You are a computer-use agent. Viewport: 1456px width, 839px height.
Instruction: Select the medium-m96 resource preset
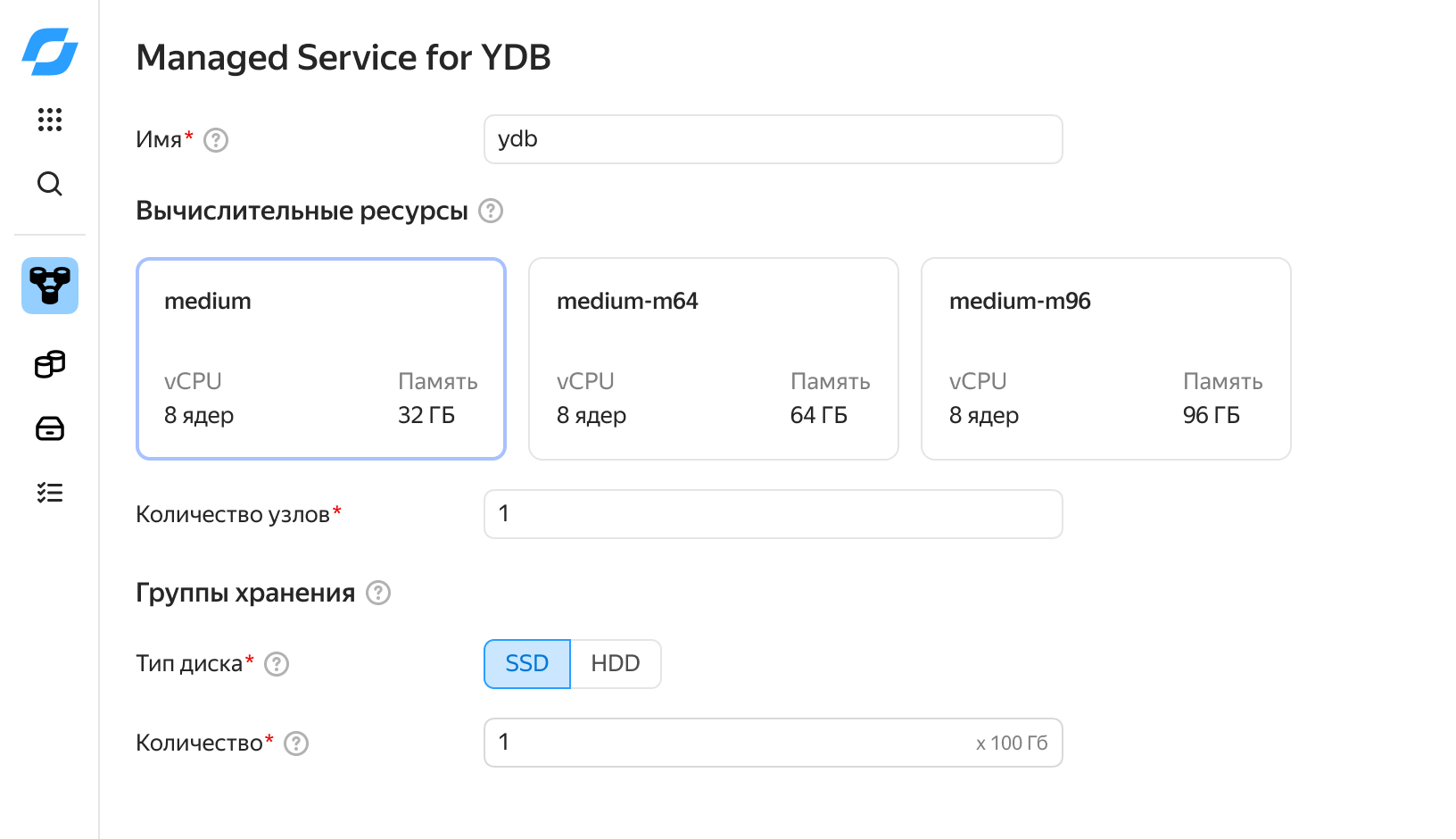[x=1105, y=358]
